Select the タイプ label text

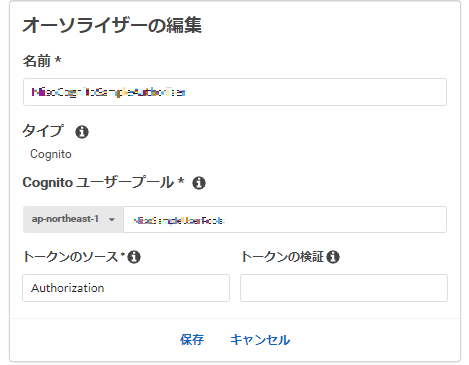[x=43, y=131]
